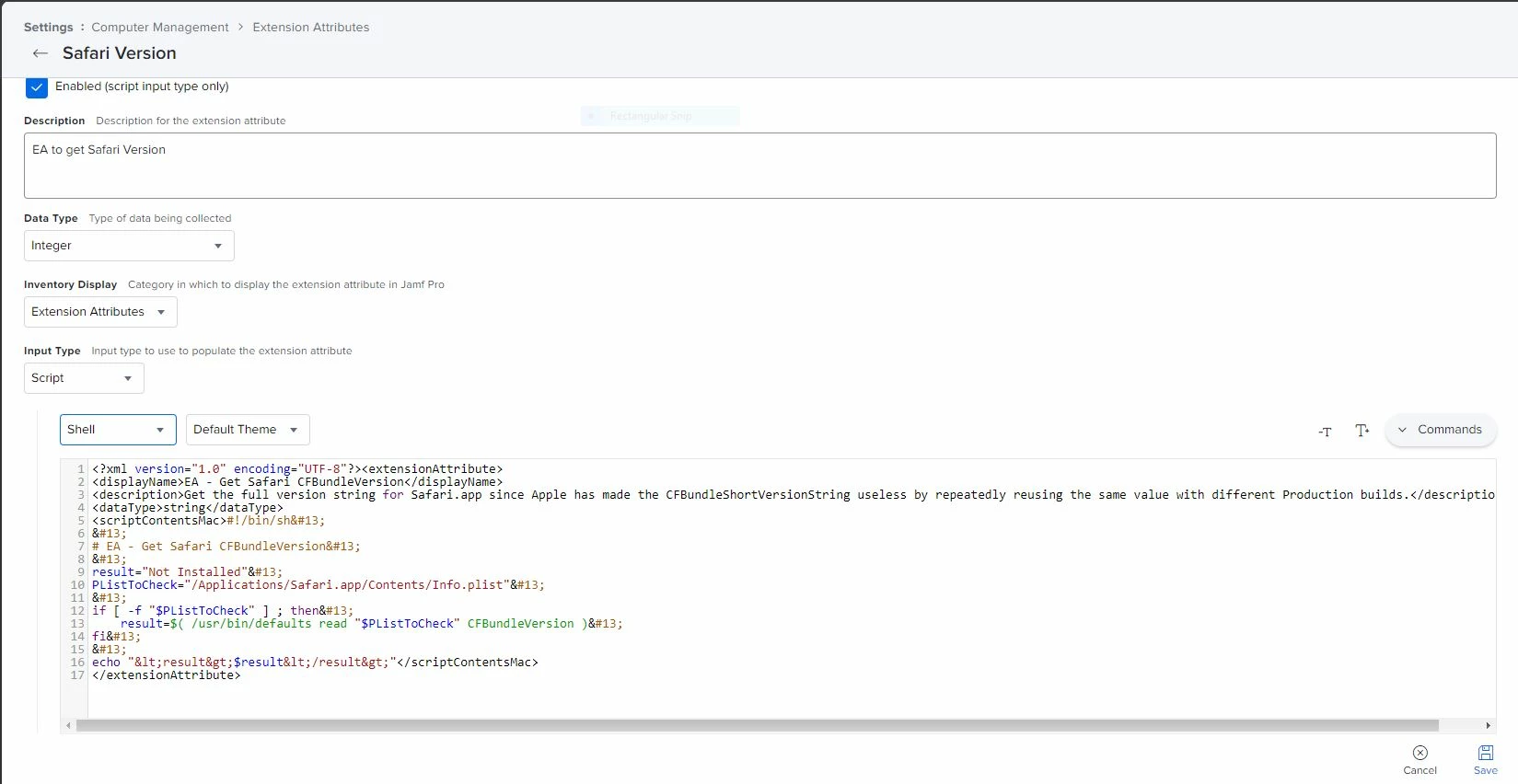Open the Shell language dropdown
Screen dimensions: 1518x784
pos(118,430)
